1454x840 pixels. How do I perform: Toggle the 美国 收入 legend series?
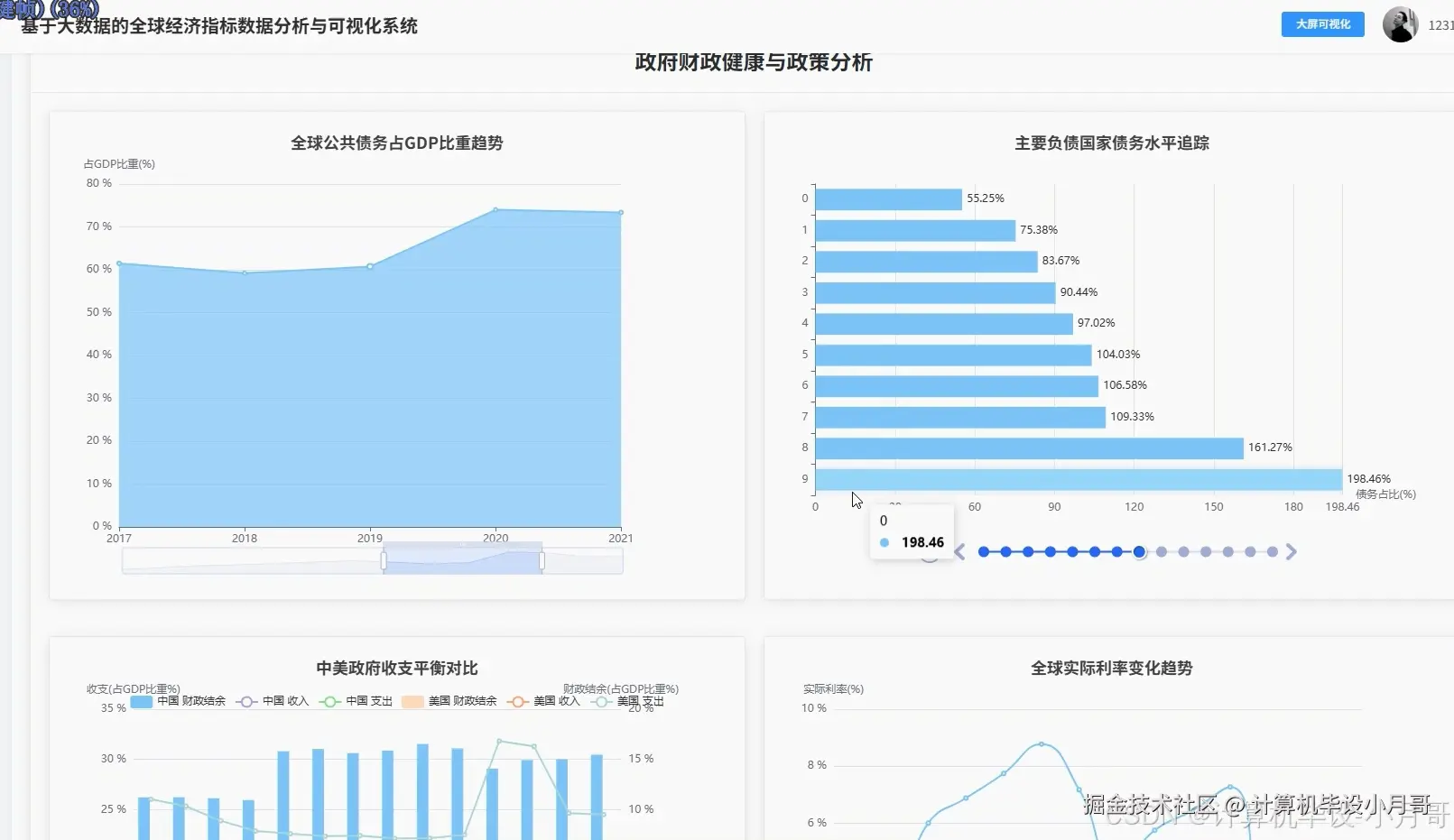(x=544, y=701)
